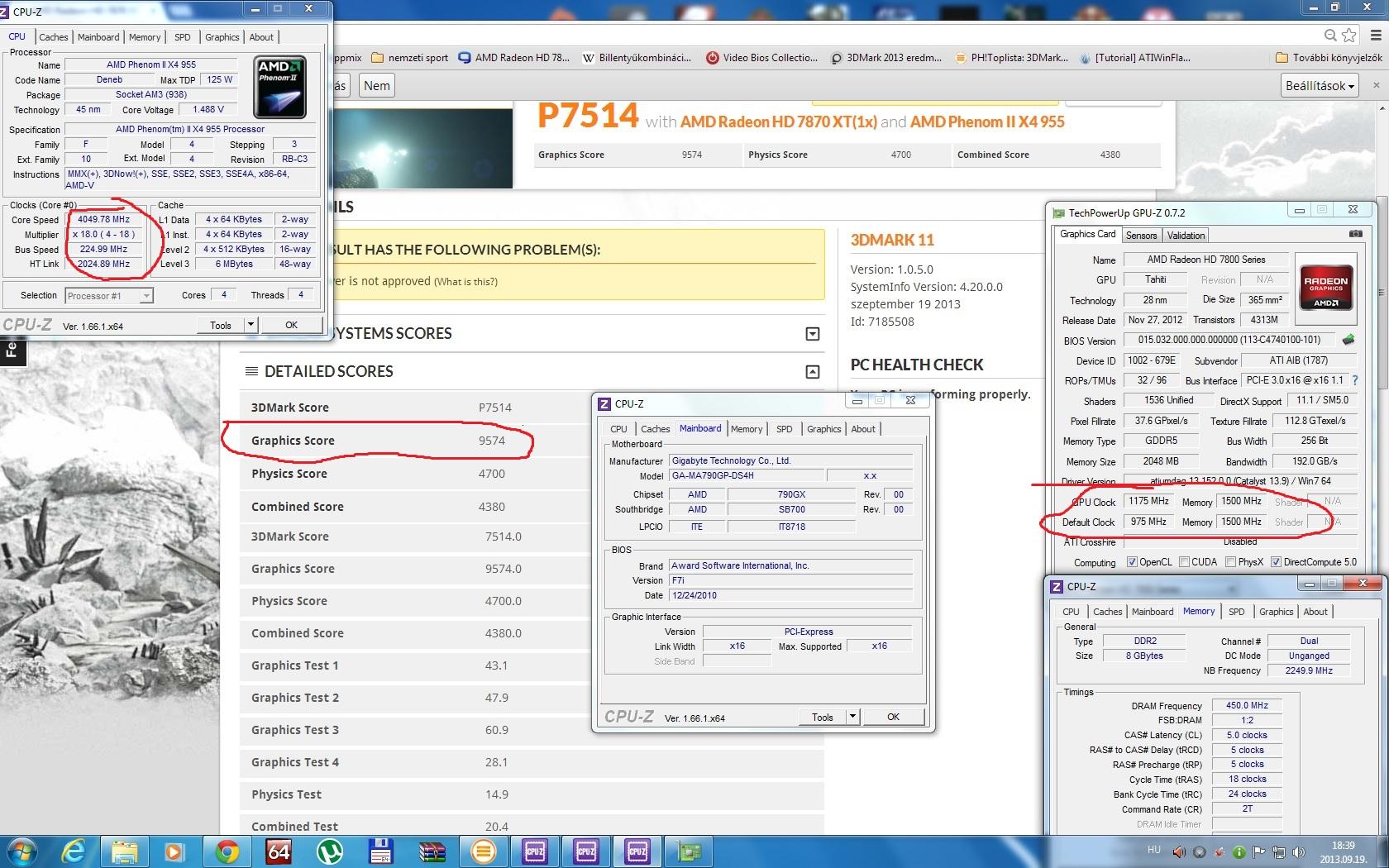Click the GPU Clock field 1175 MHz
Image resolution: width=1389 pixels, height=868 pixels.
click(x=1149, y=501)
